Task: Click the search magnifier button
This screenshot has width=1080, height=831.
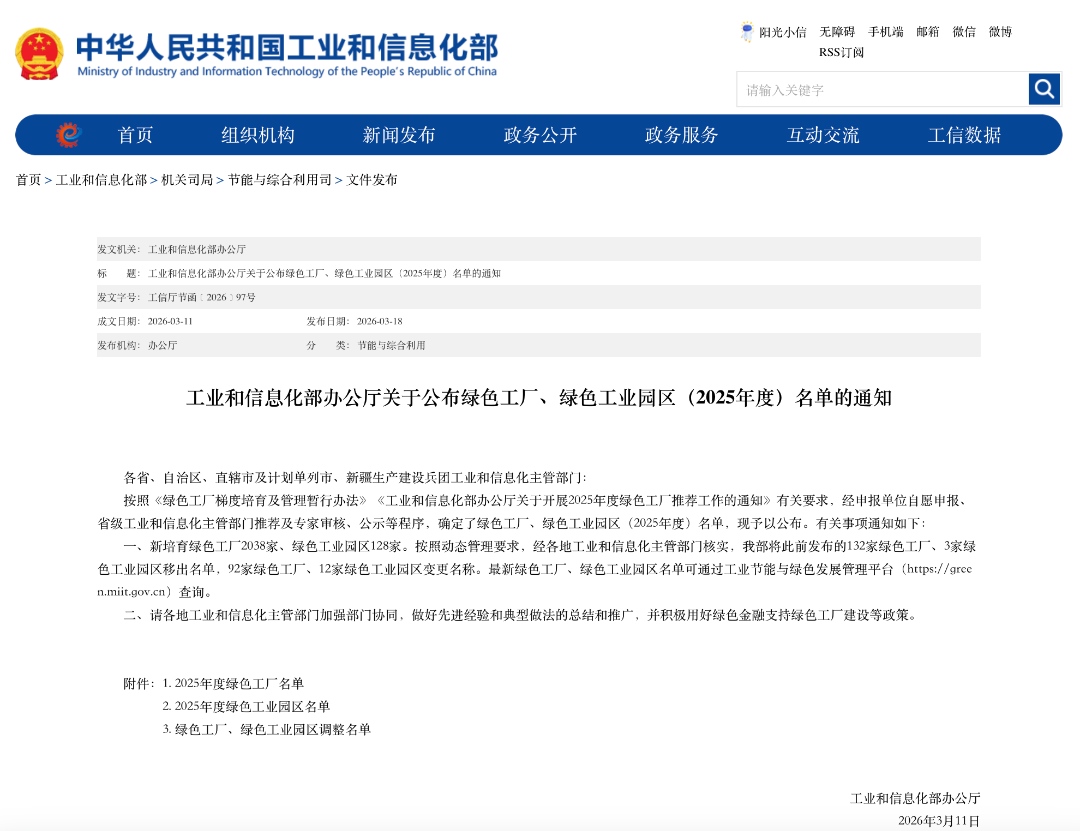Action: click(1044, 89)
